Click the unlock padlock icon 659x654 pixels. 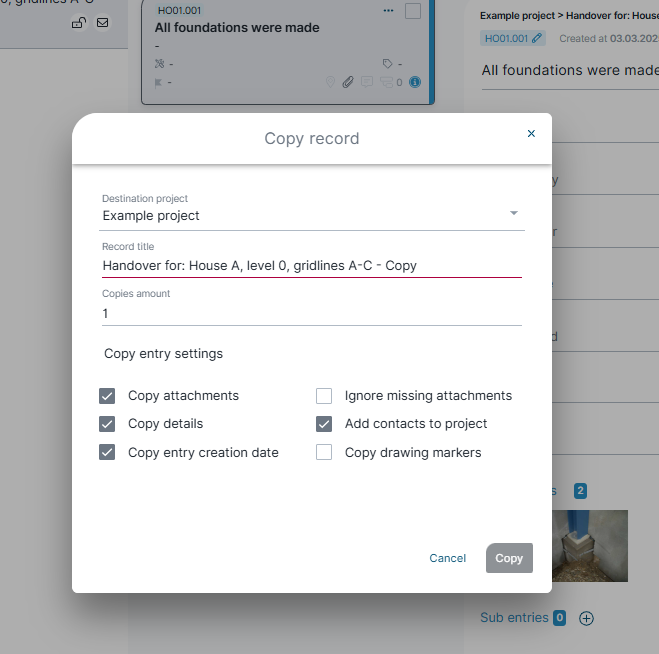coord(79,23)
